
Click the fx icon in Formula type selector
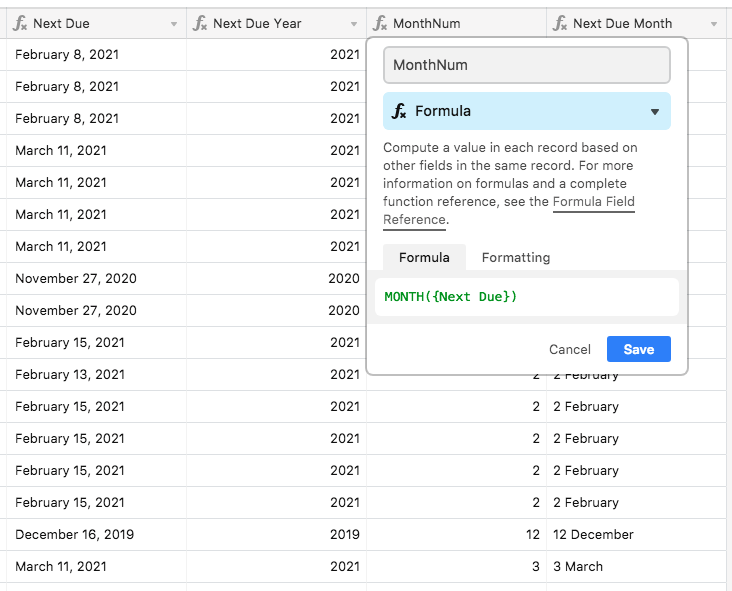(x=399, y=111)
